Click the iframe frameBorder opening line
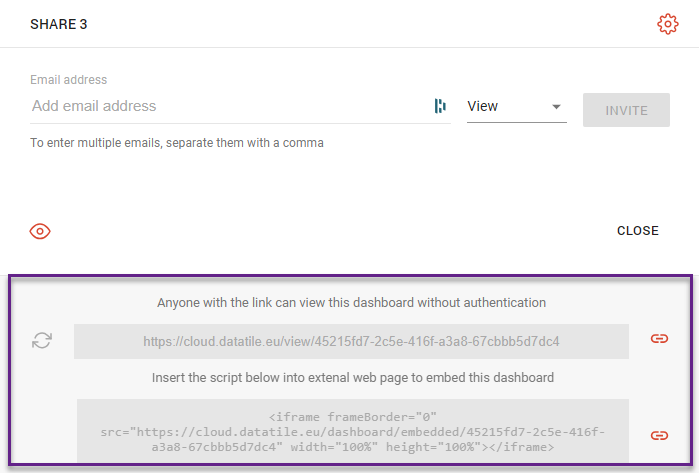This screenshot has height=473, width=699. (x=353, y=415)
